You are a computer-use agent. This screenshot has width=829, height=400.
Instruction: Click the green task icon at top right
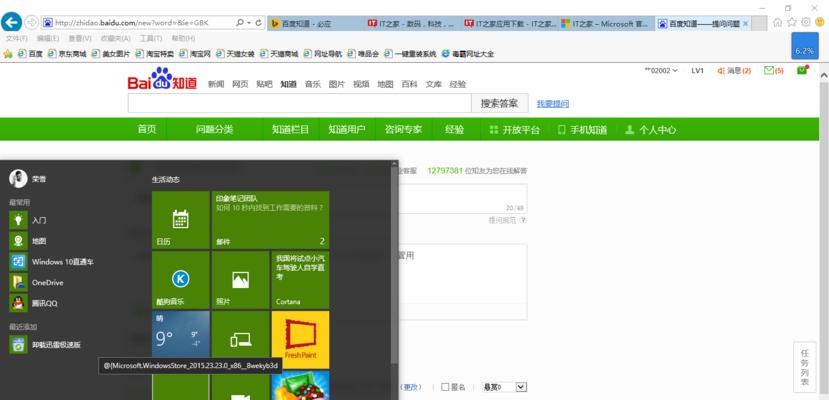803,70
